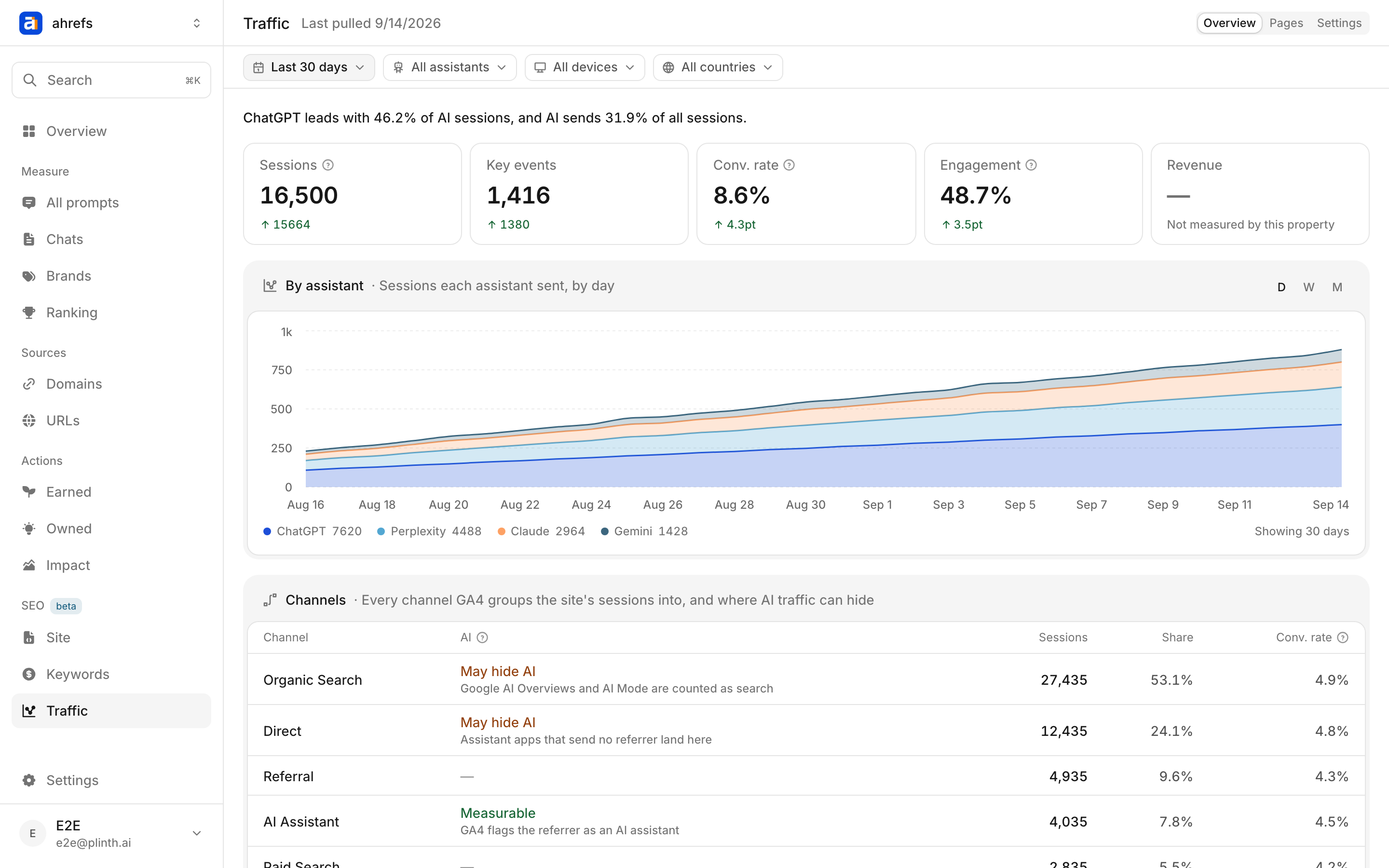Click the Referral channel row
Viewport: 1389px width, 868px height.
pyautogui.click(x=806, y=776)
